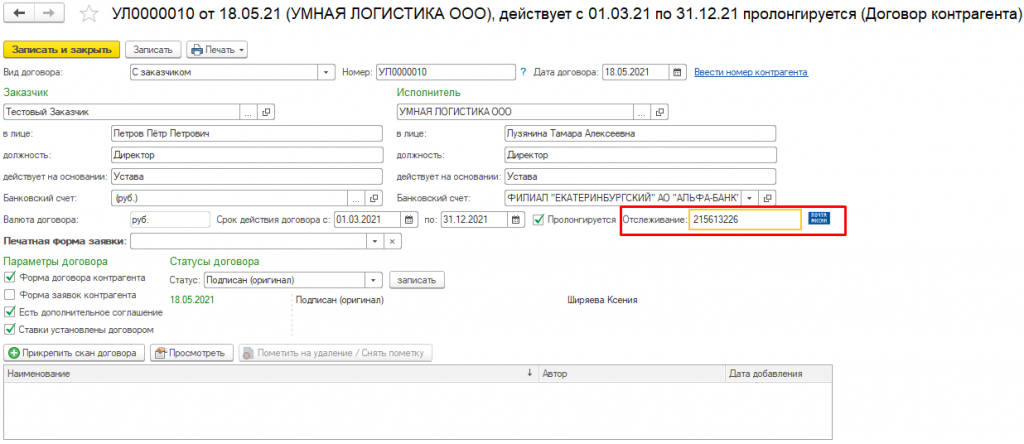Click Пометить на удаление / Снять пометку
Image resolution: width=1024 pixels, height=444 pixels.
(335, 353)
